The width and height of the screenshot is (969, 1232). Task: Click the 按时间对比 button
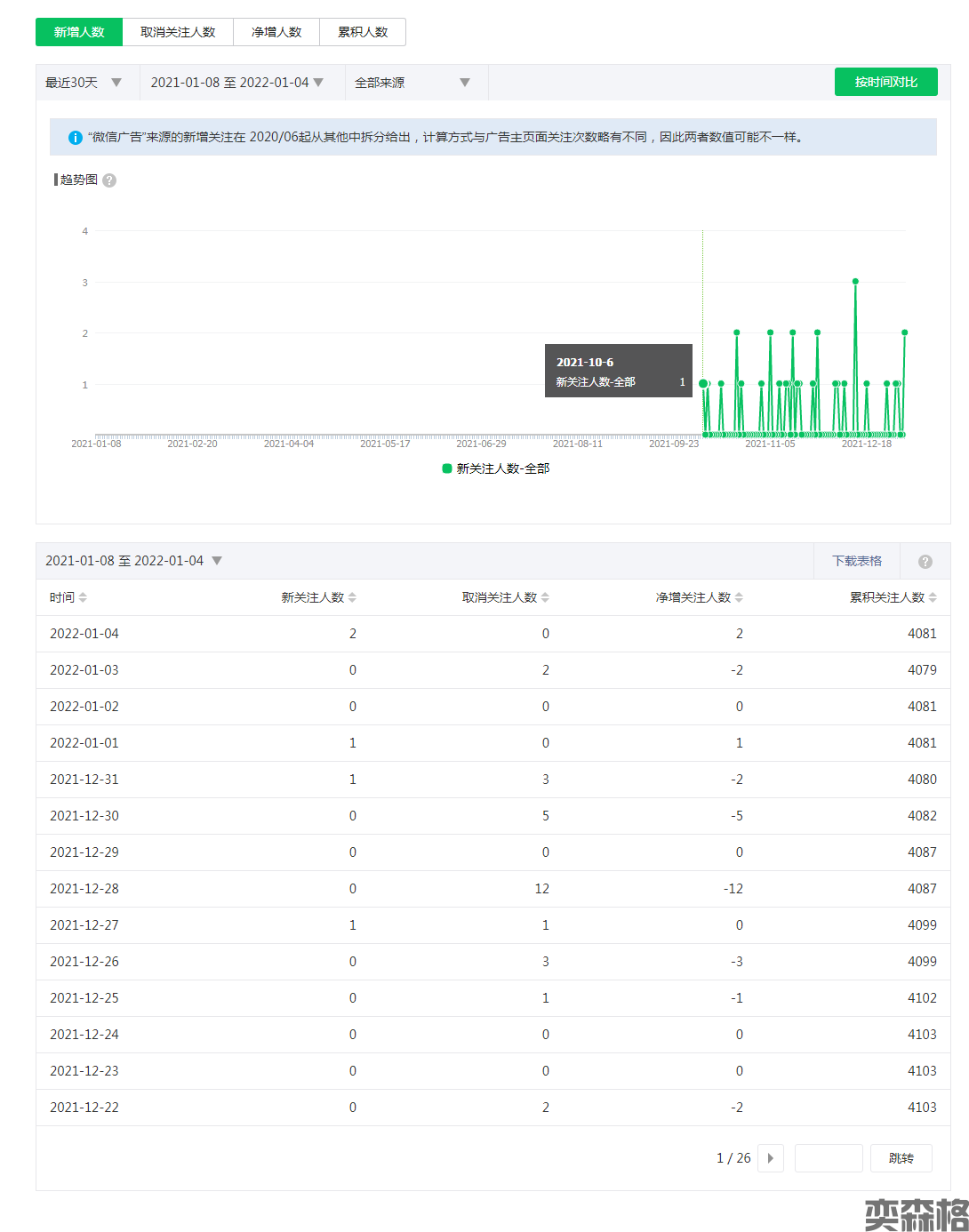885,82
